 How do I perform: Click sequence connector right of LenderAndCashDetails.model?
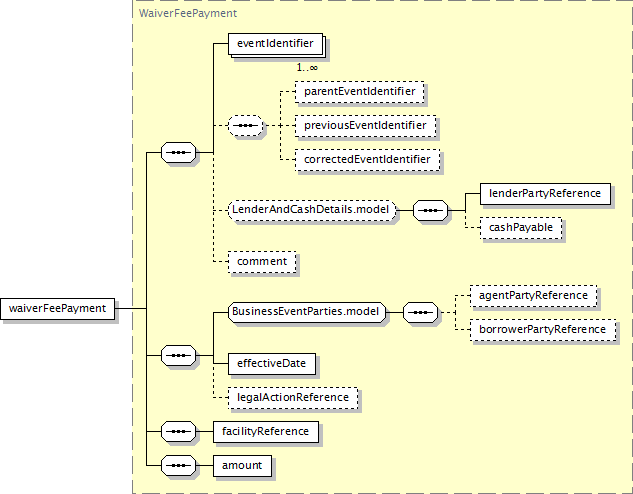[x=431, y=210]
